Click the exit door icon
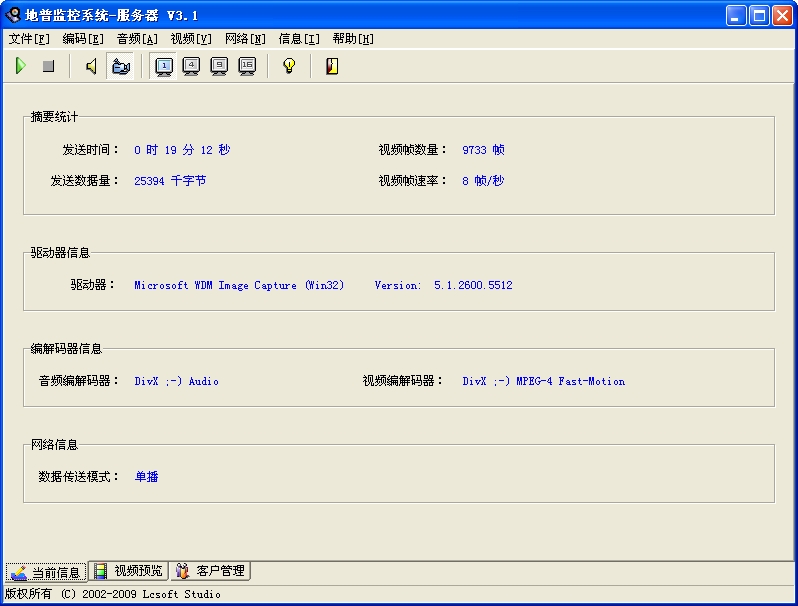Viewport: 798px width, 606px height. (x=332, y=66)
